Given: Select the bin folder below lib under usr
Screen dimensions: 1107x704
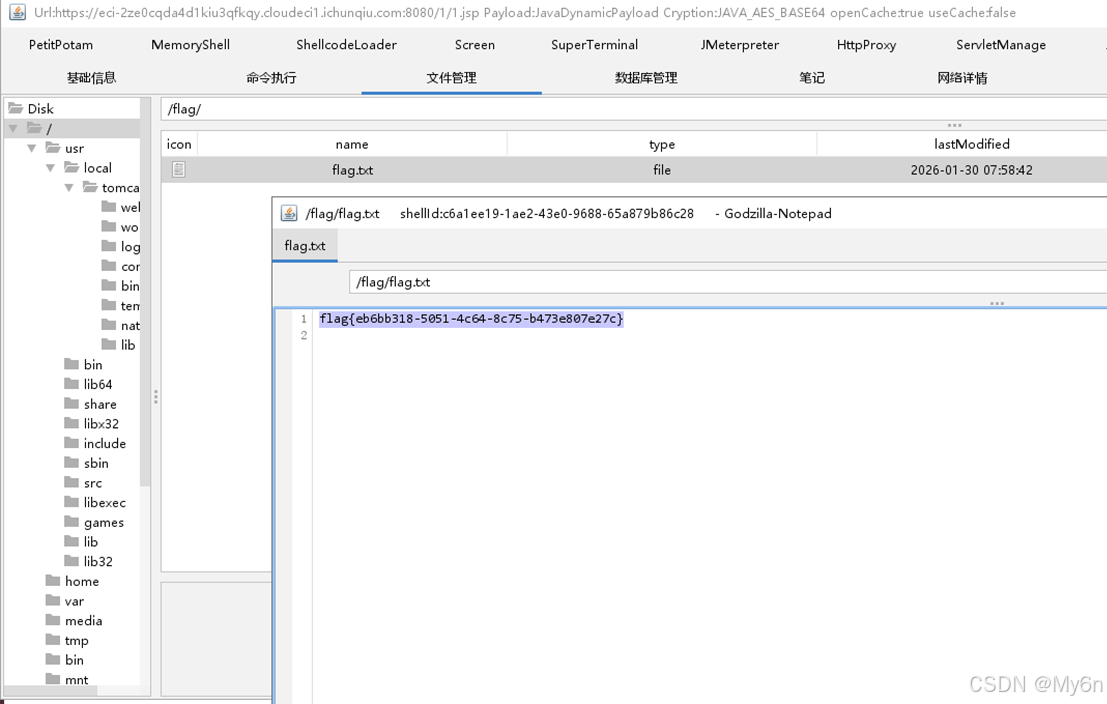Looking at the screenshot, I should coord(83,364).
